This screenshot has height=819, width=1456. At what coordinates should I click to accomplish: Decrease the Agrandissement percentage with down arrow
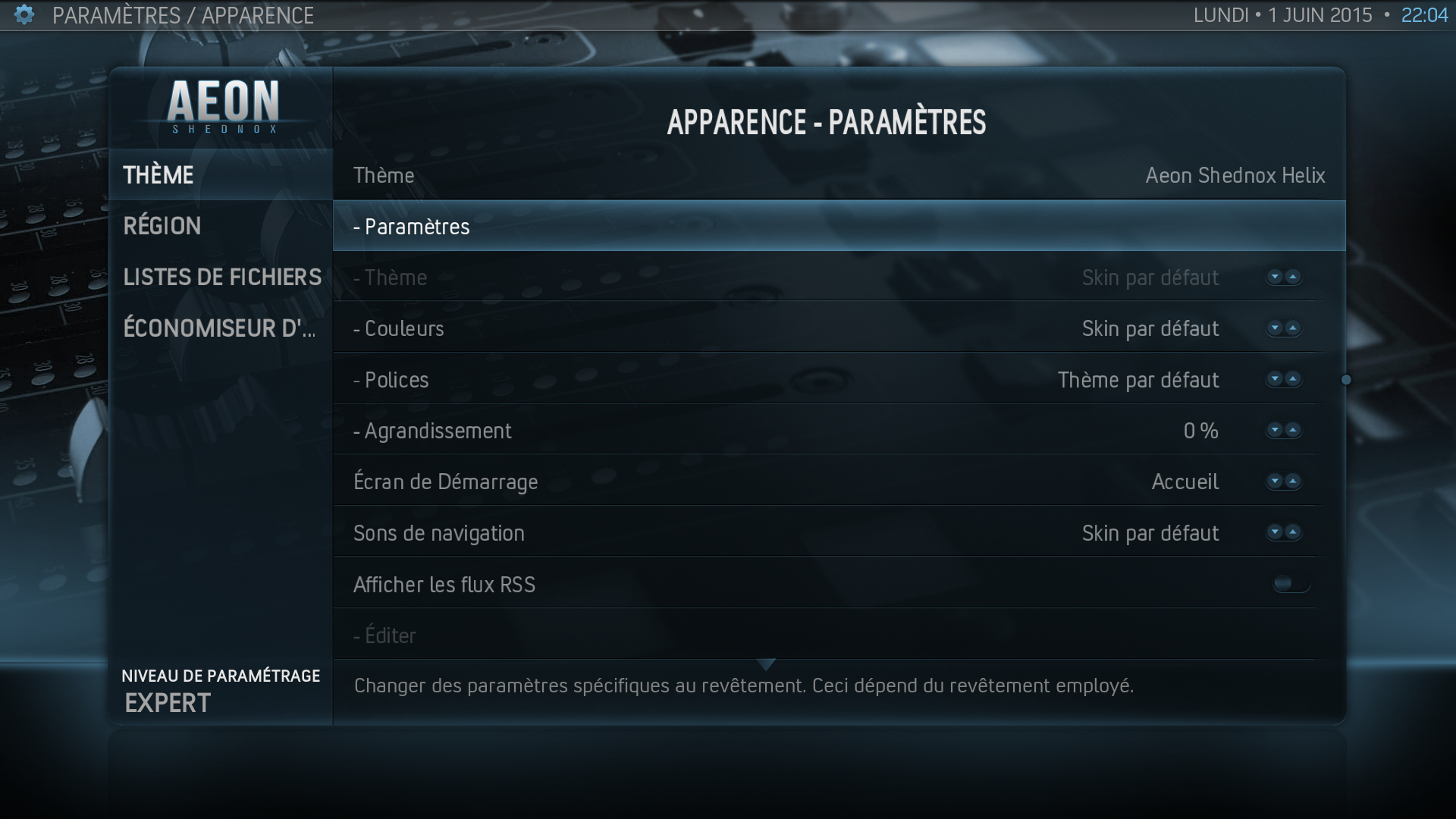[x=1275, y=430]
